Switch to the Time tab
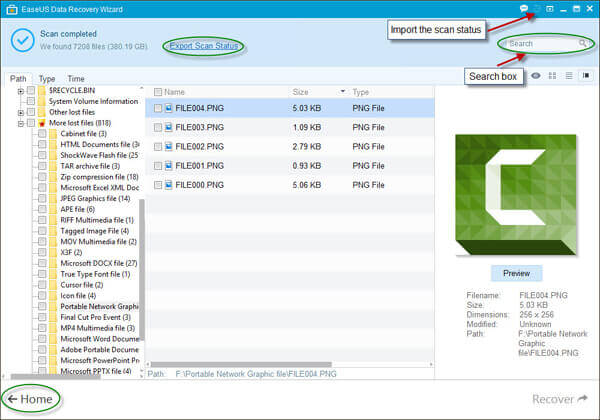Viewport: 600px width, 420px height. pyautogui.click(x=76, y=78)
